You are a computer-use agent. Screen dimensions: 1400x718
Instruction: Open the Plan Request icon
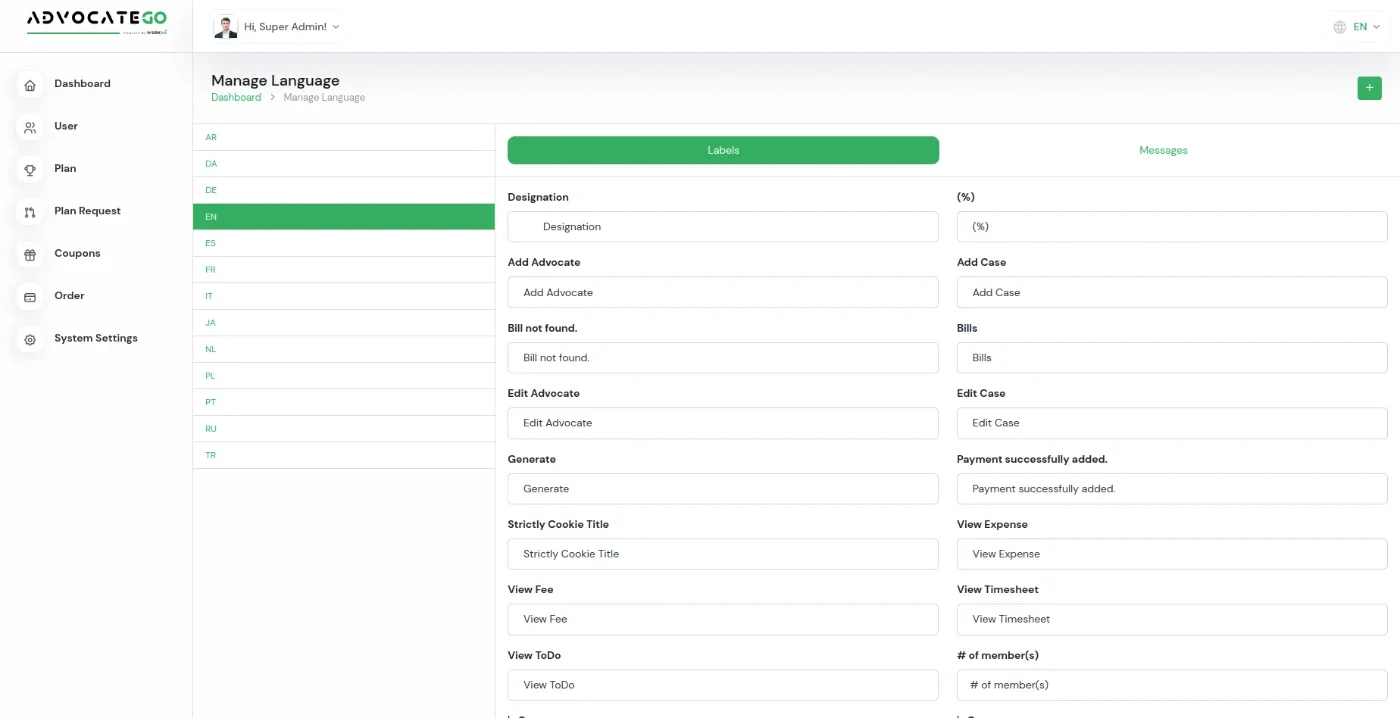coord(30,212)
